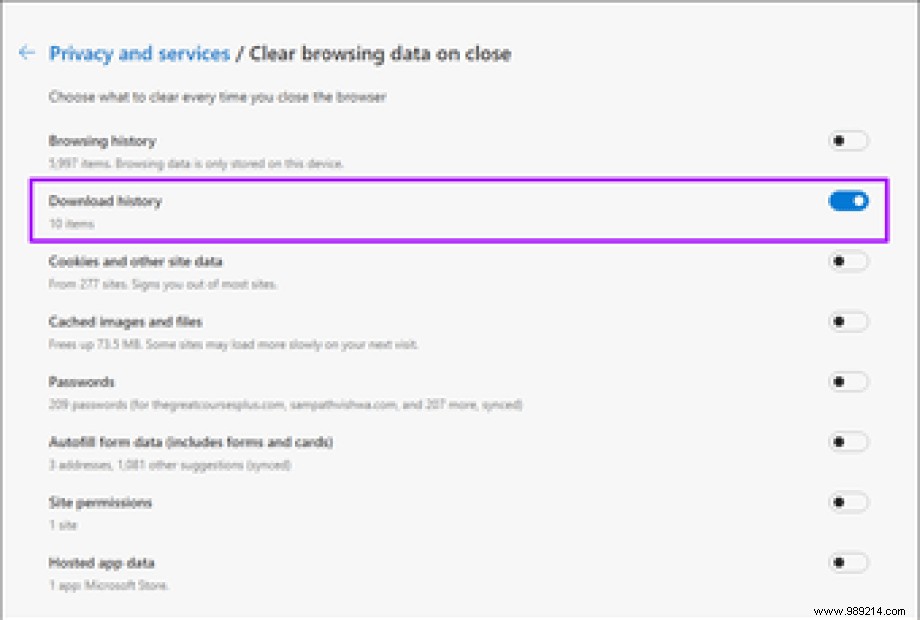Click the Autofill form data entry
920x620 pixels.
point(192,441)
